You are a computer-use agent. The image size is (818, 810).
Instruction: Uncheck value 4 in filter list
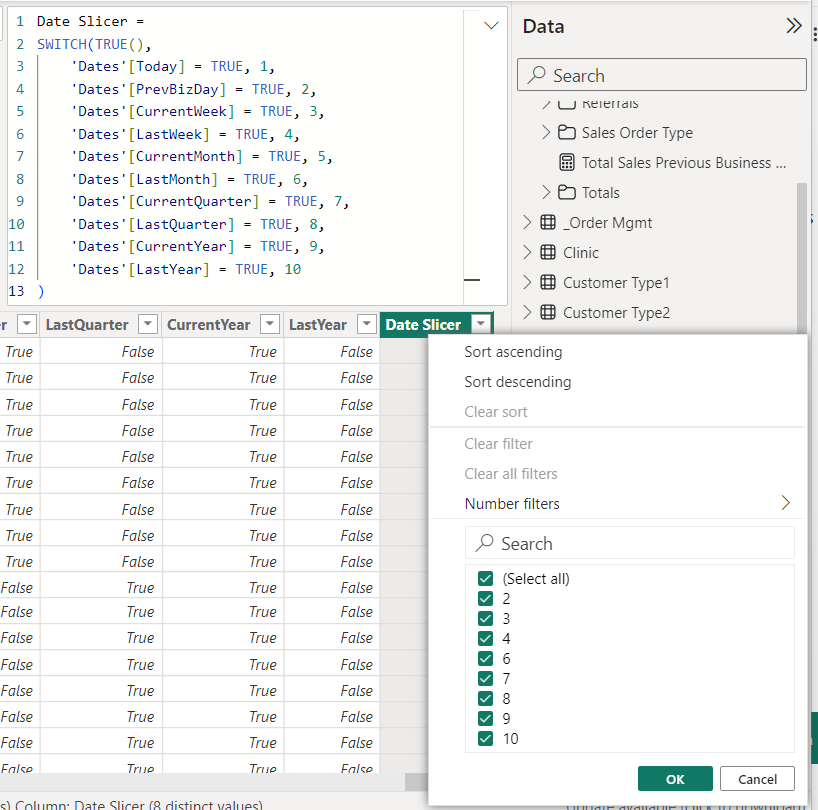click(485, 638)
